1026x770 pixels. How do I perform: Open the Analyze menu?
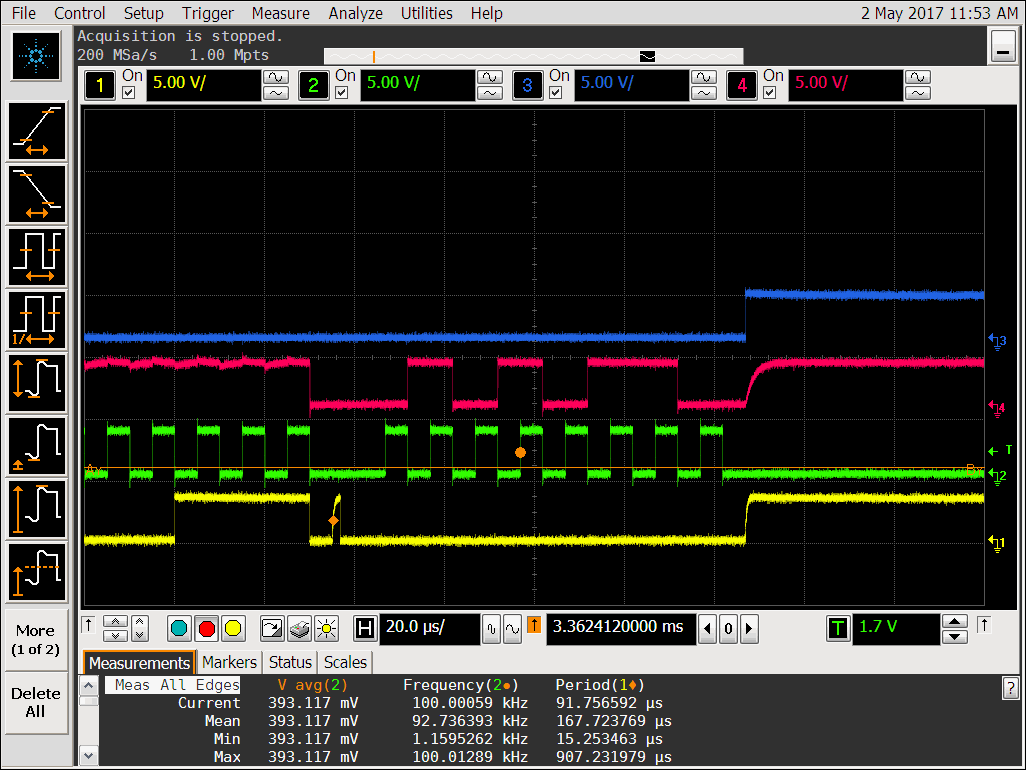pyautogui.click(x=356, y=13)
